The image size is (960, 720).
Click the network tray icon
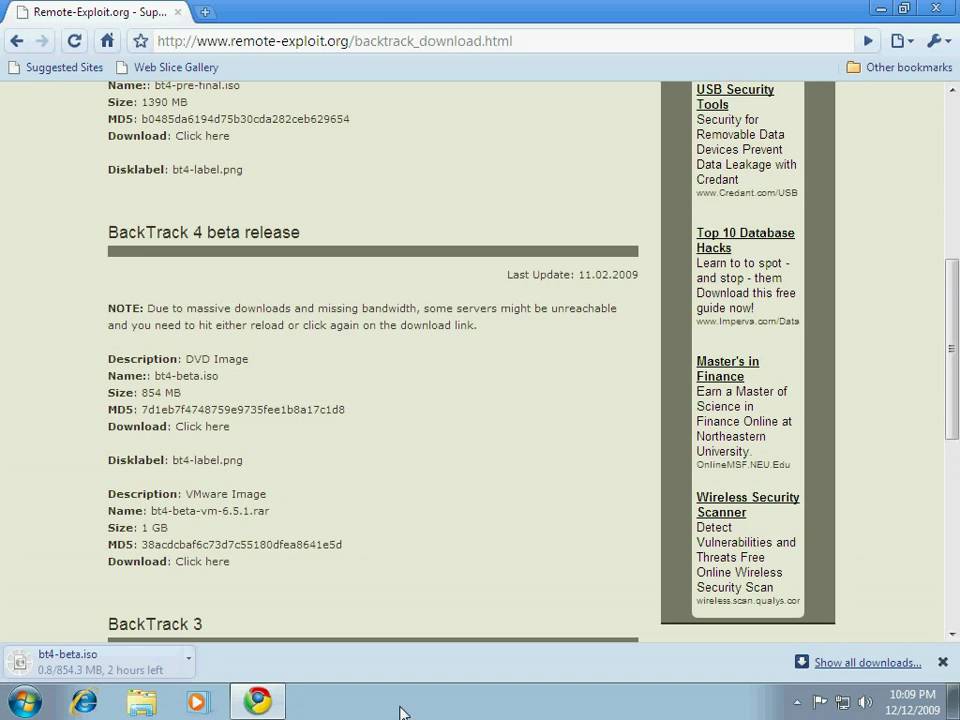[843, 702]
